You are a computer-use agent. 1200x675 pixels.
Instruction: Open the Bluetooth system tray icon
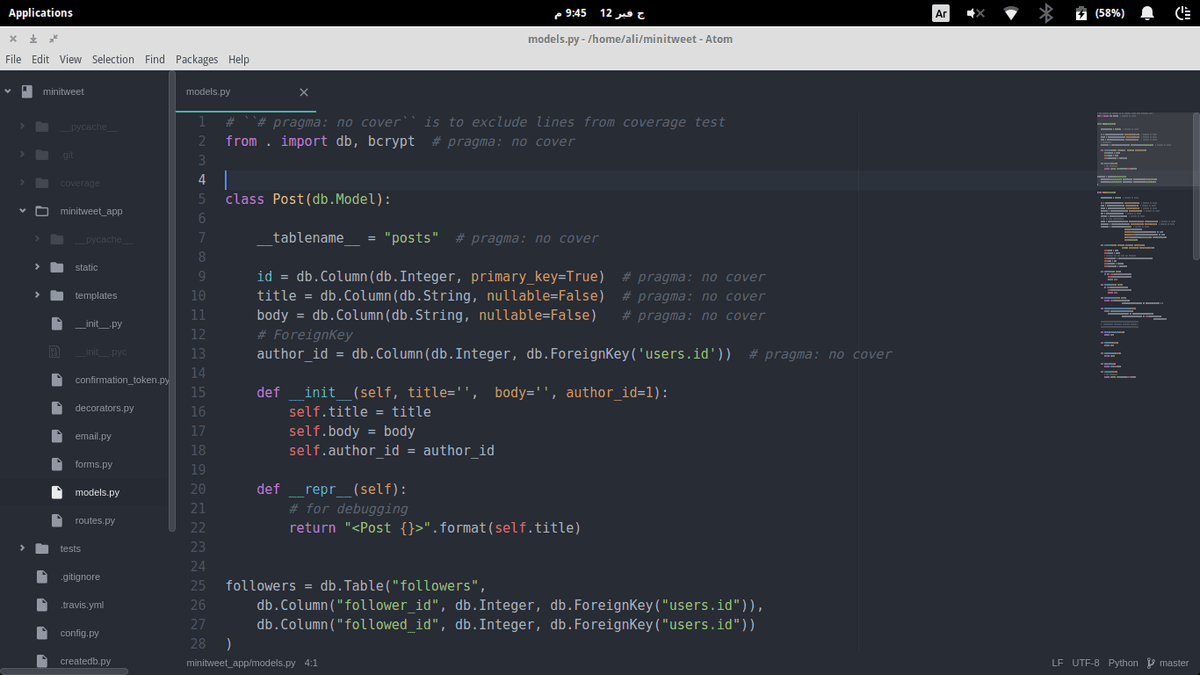point(1046,13)
